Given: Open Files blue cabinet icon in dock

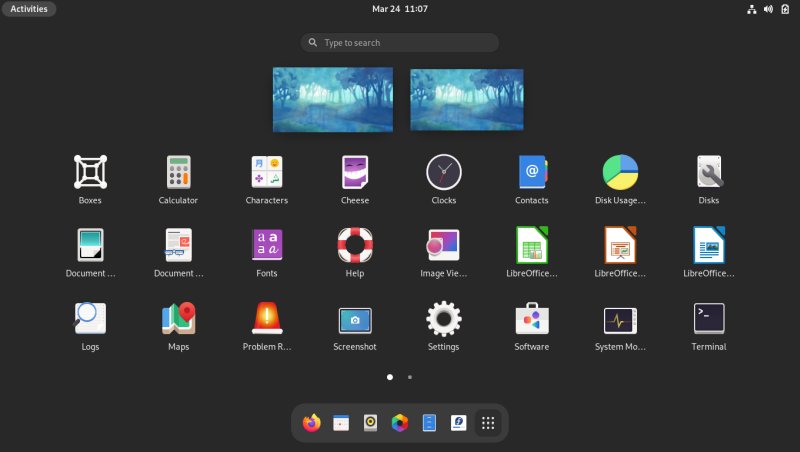Looking at the screenshot, I should (429, 423).
